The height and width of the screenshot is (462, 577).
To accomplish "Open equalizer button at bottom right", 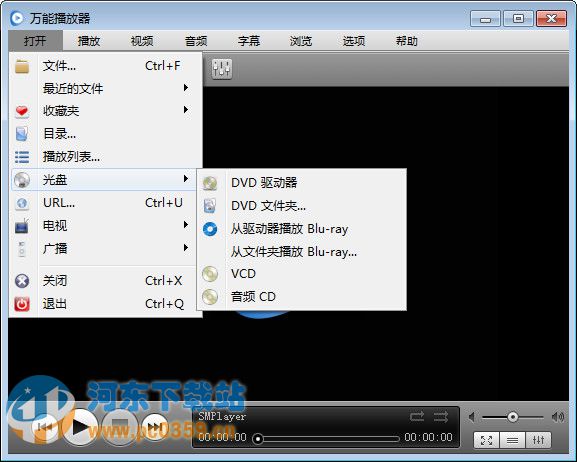I will (538, 440).
